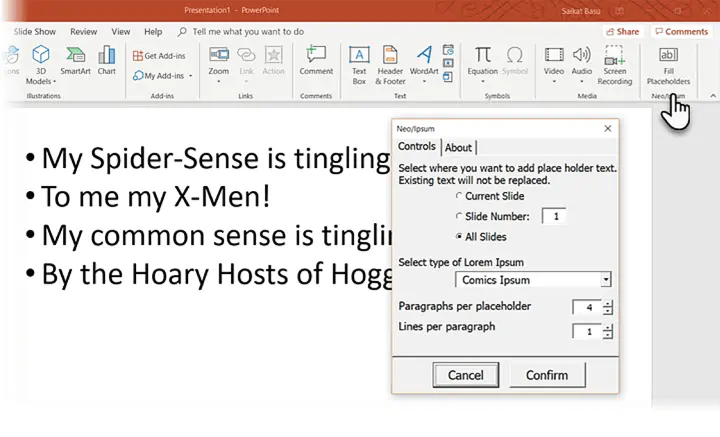Click the Symbol icon
720x437 pixels.
tap(515, 60)
